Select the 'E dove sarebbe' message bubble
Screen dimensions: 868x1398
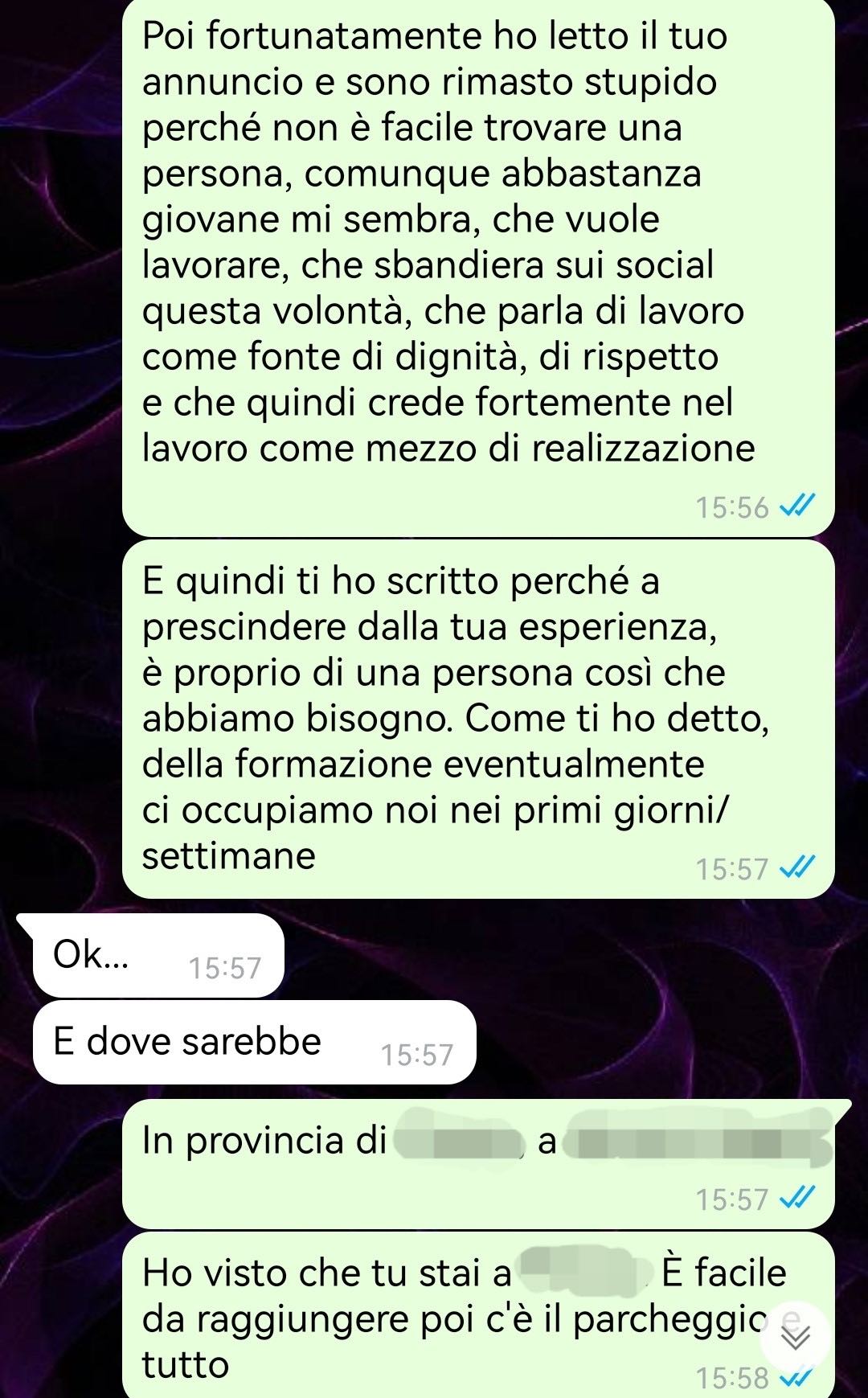(254, 1042)
